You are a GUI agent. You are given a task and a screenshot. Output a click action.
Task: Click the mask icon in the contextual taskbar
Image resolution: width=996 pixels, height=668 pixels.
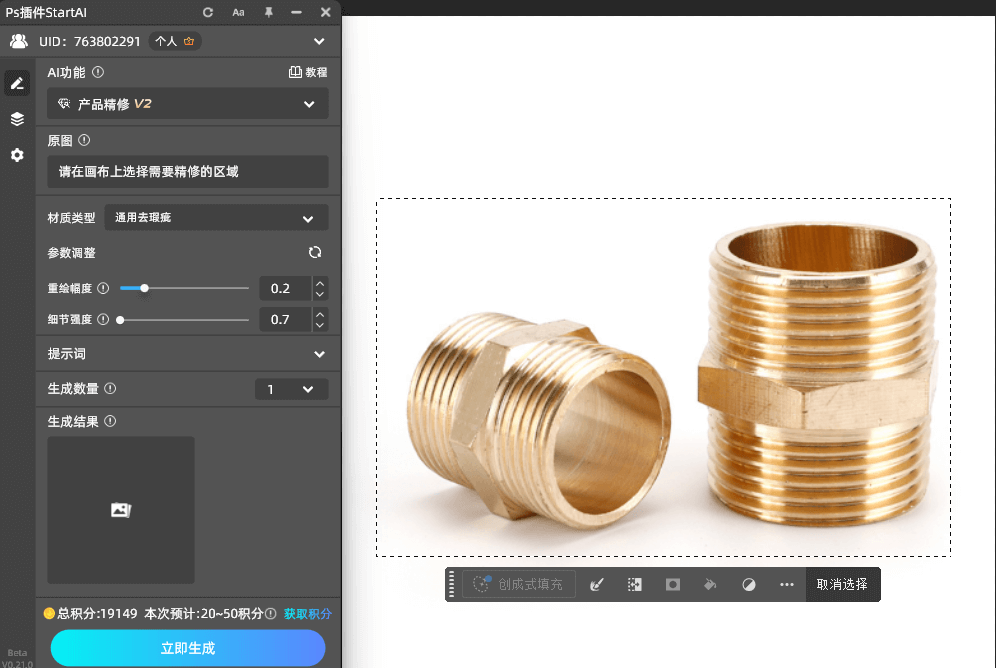[x=672, y=584]
